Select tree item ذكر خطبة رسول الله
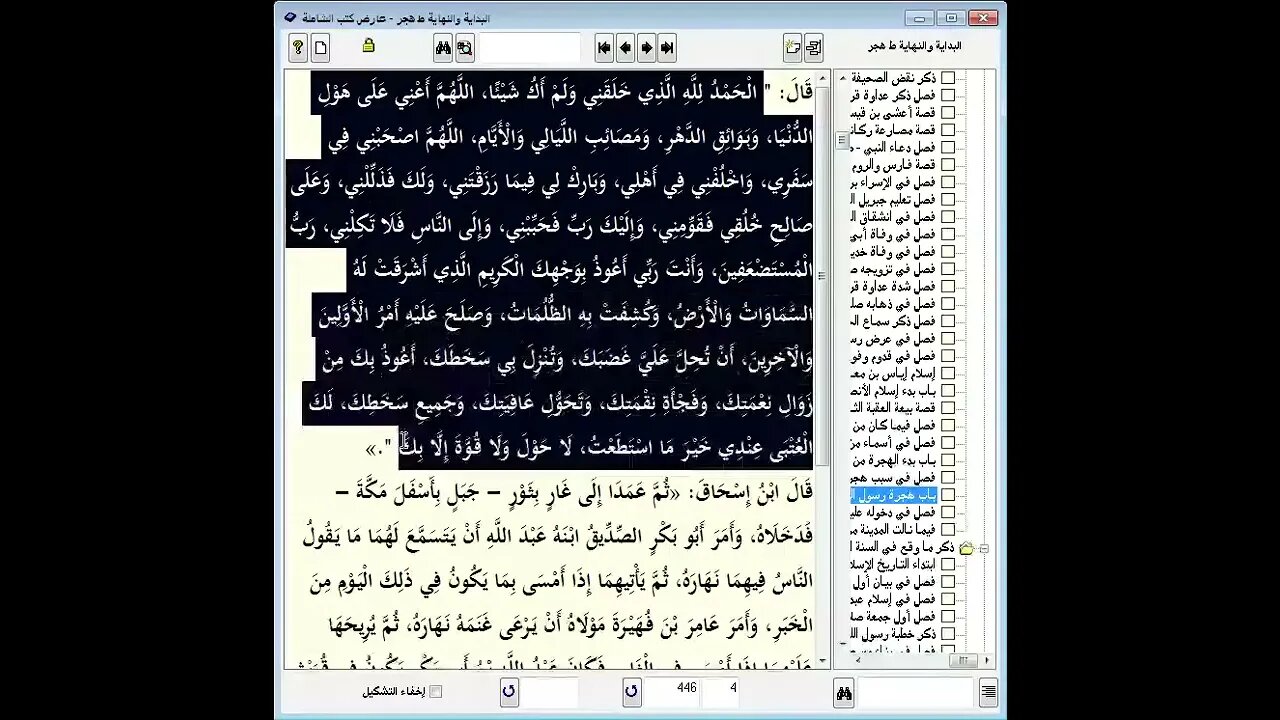 (893, 634)
